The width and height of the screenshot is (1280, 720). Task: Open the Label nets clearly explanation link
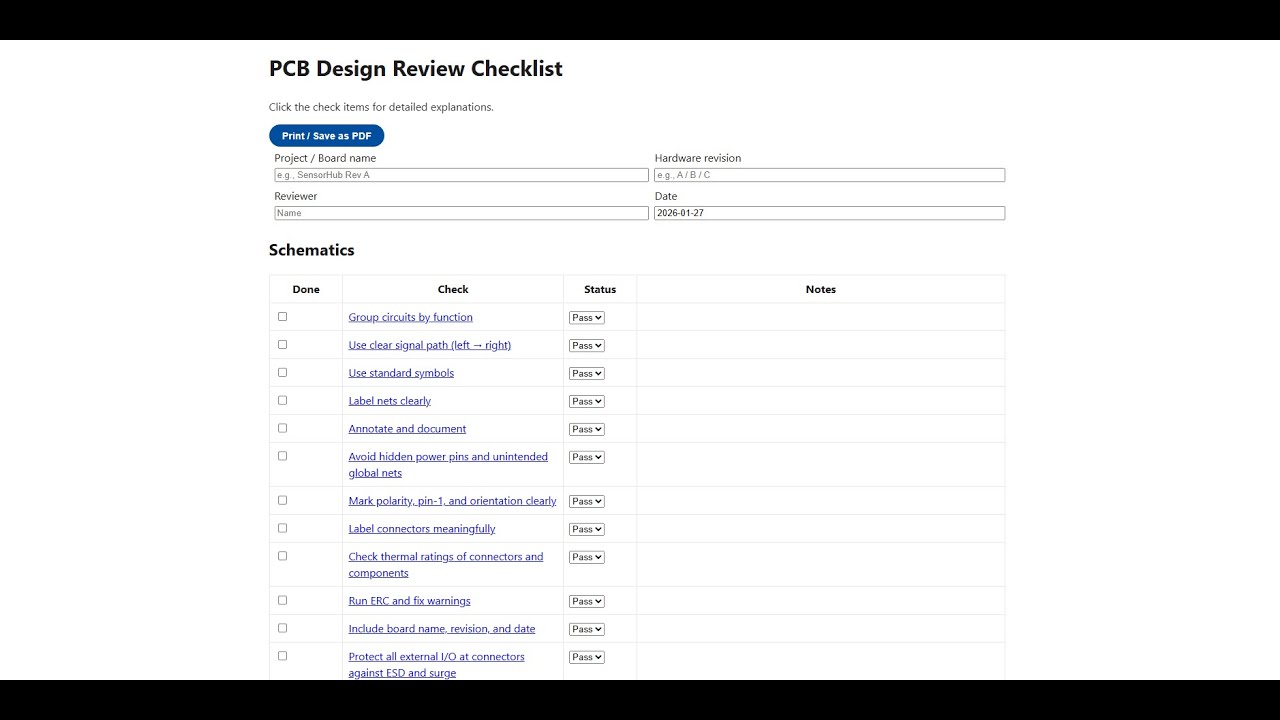(389, 401)
